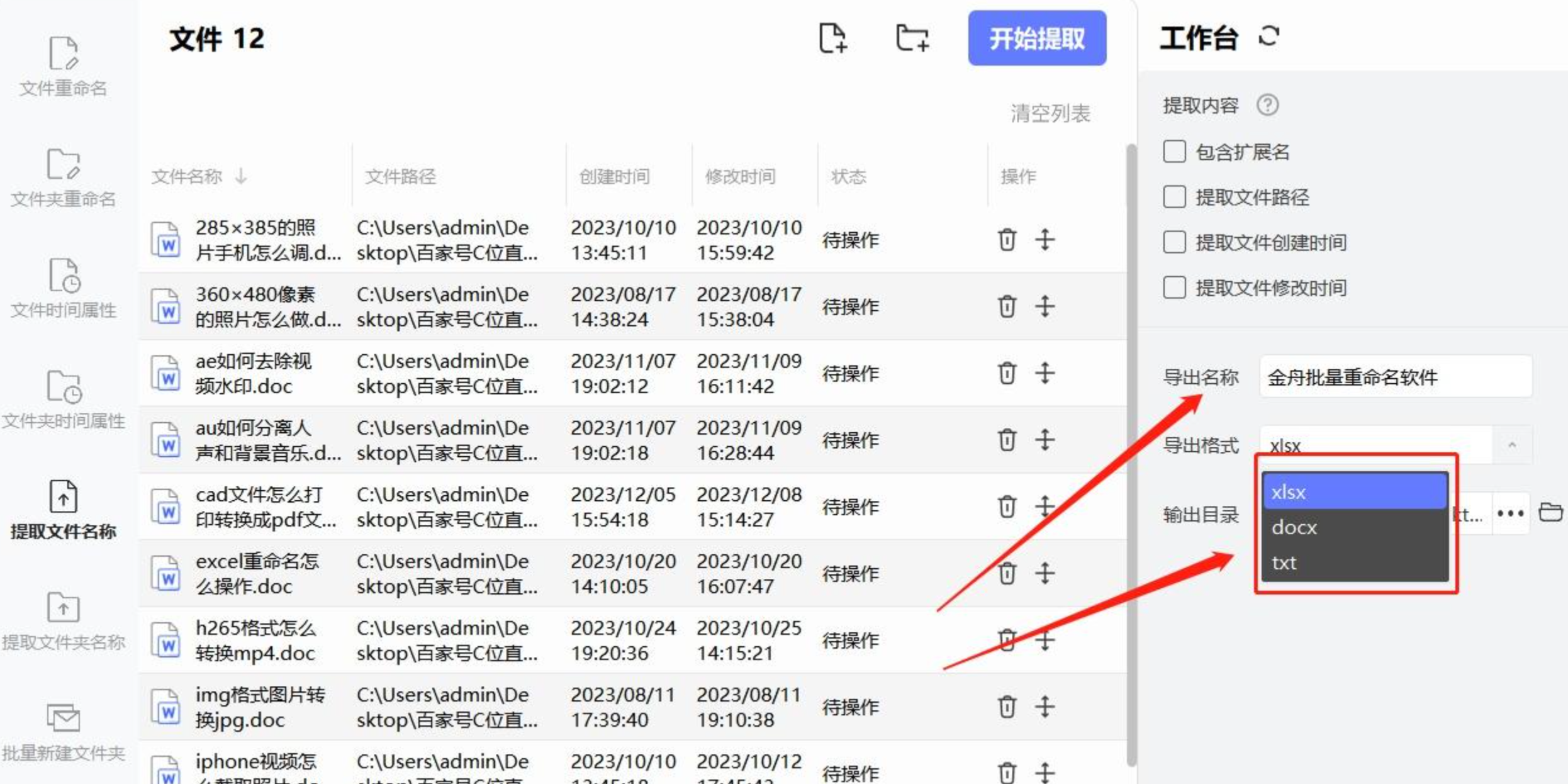Click the path cell of img格式图片转换jpg.doc row
Screen dimensions: 1568x784
coord(447,707)
